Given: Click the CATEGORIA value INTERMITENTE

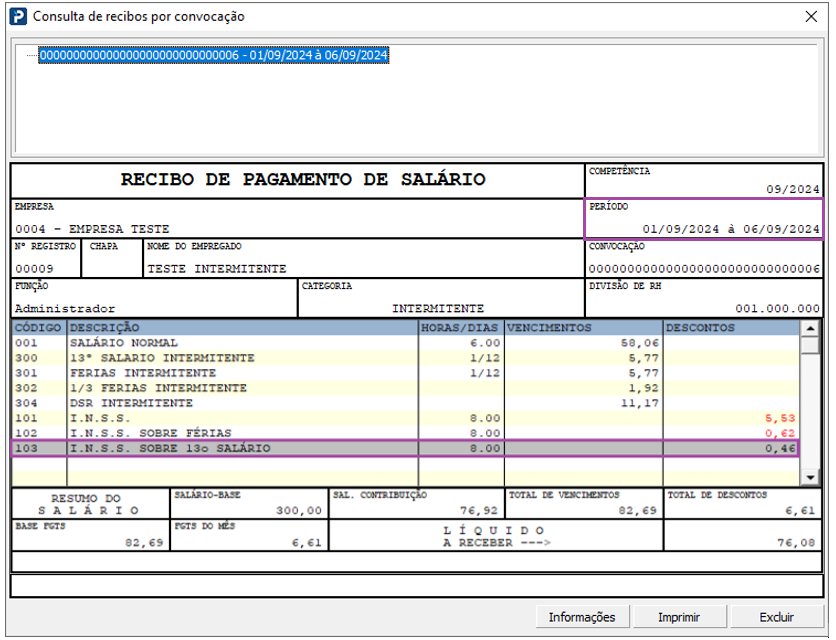Looking at the screenshot, I should 438,309.
